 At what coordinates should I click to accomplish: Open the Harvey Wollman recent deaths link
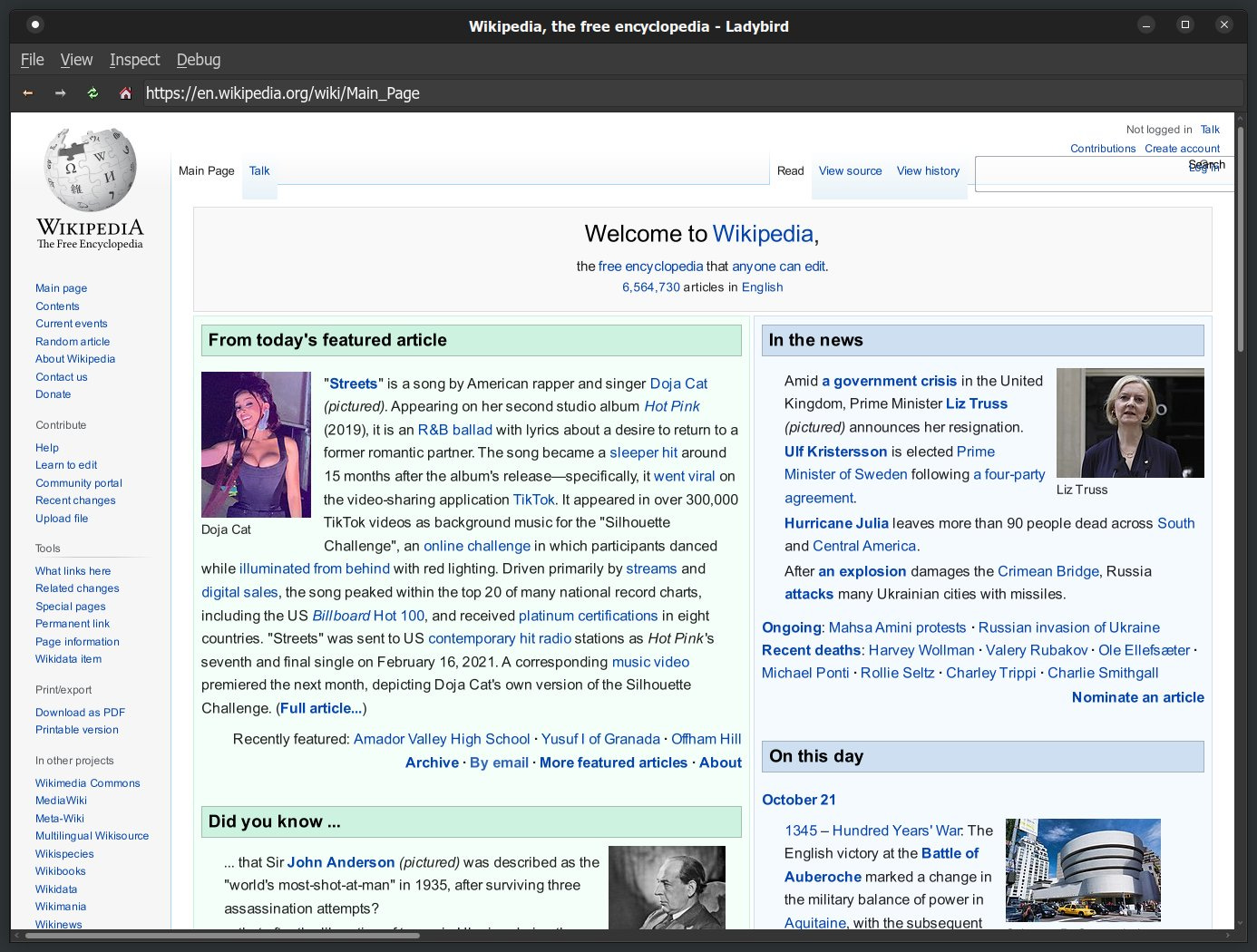coord(921,650)
